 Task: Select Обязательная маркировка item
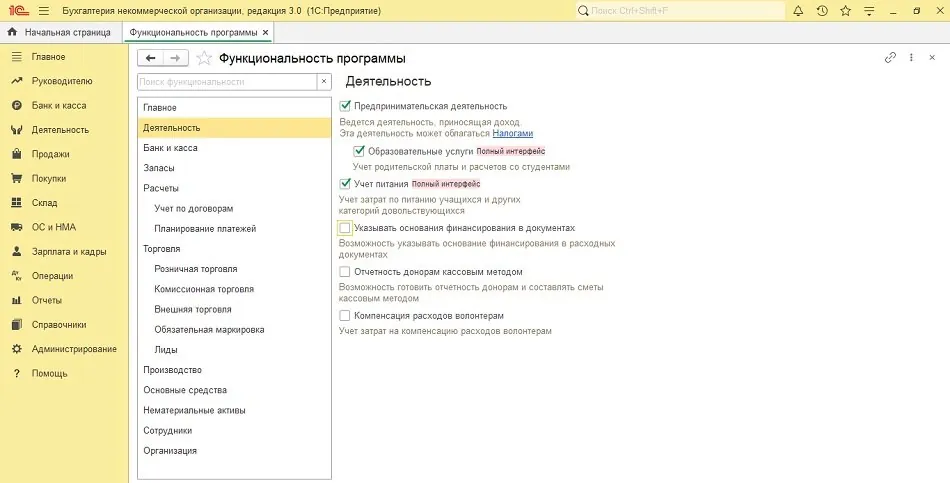coord(234,330)
